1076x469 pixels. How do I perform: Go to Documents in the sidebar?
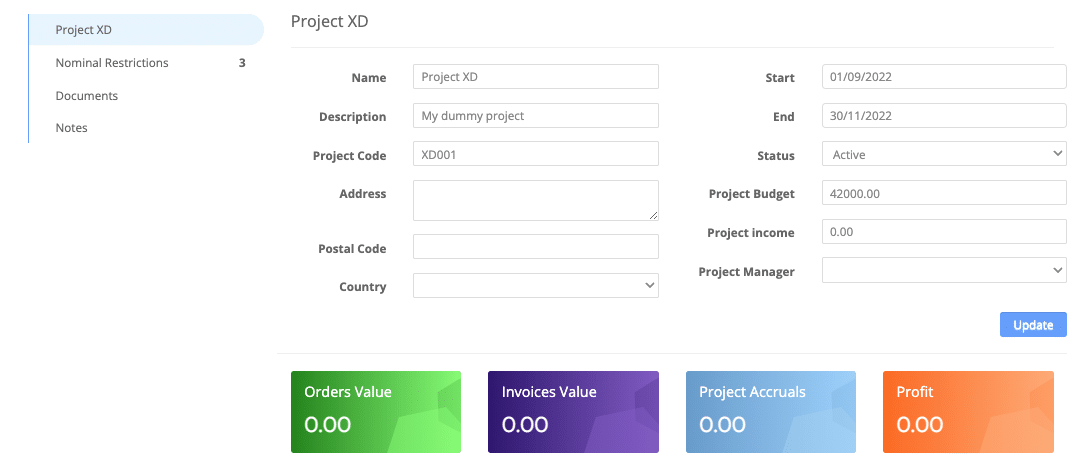point(145,95)
